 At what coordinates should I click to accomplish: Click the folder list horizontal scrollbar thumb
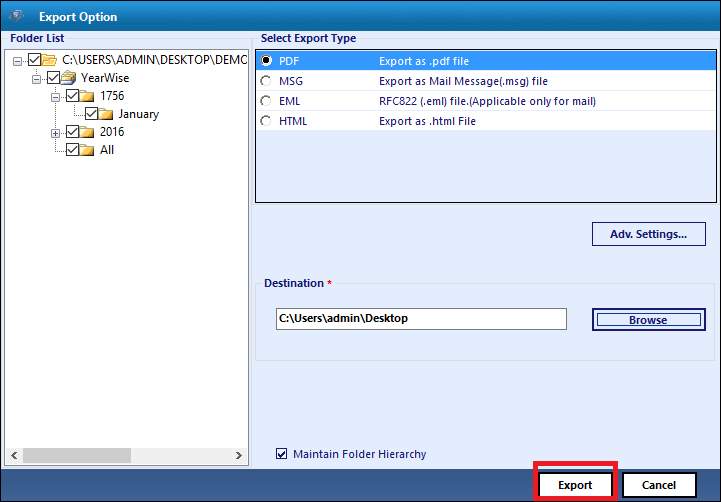77,455
